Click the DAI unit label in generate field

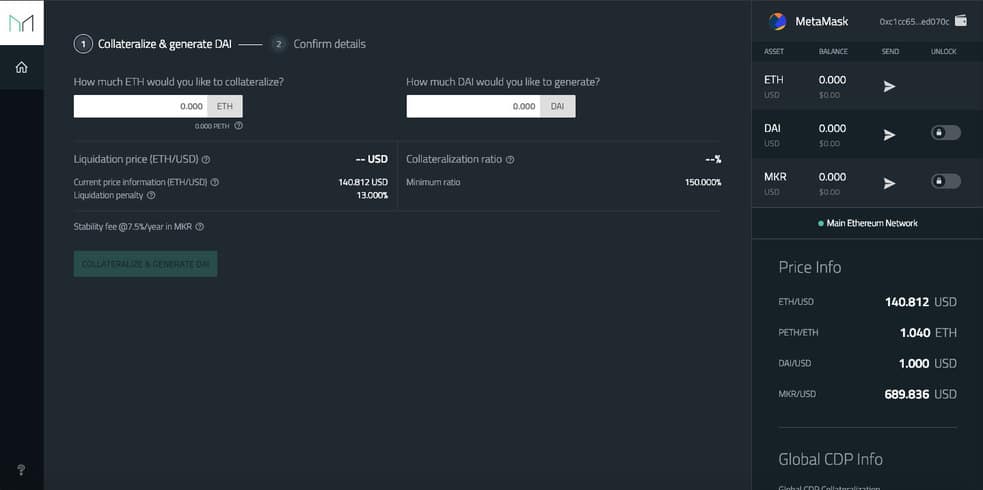557,107
